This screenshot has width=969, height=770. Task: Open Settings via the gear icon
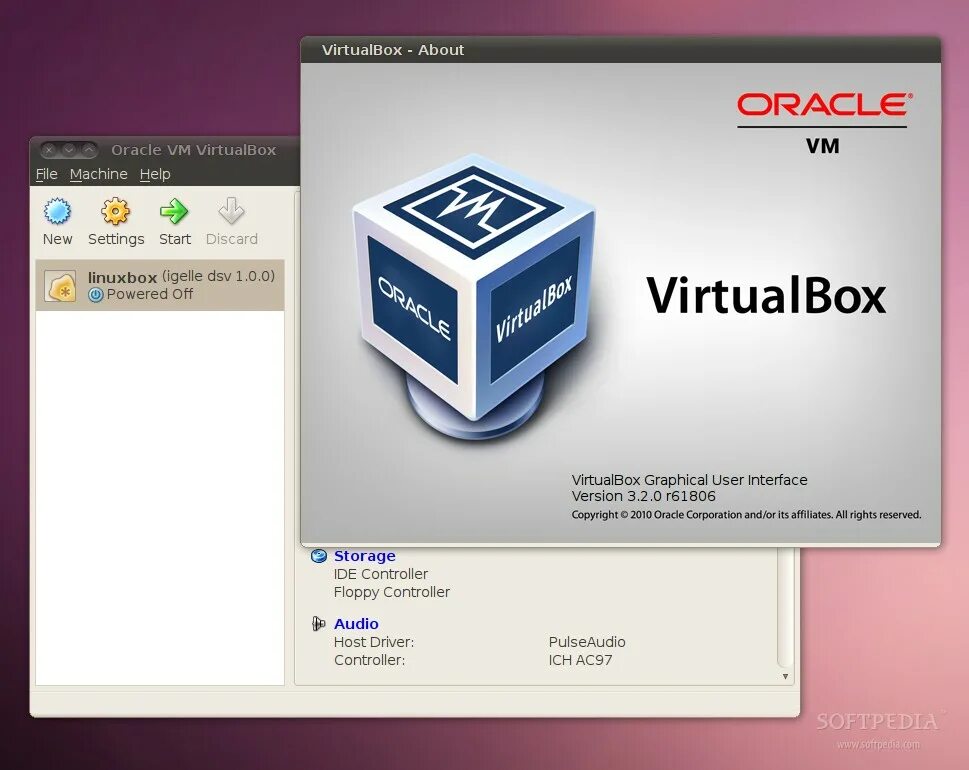click(116, 211)
